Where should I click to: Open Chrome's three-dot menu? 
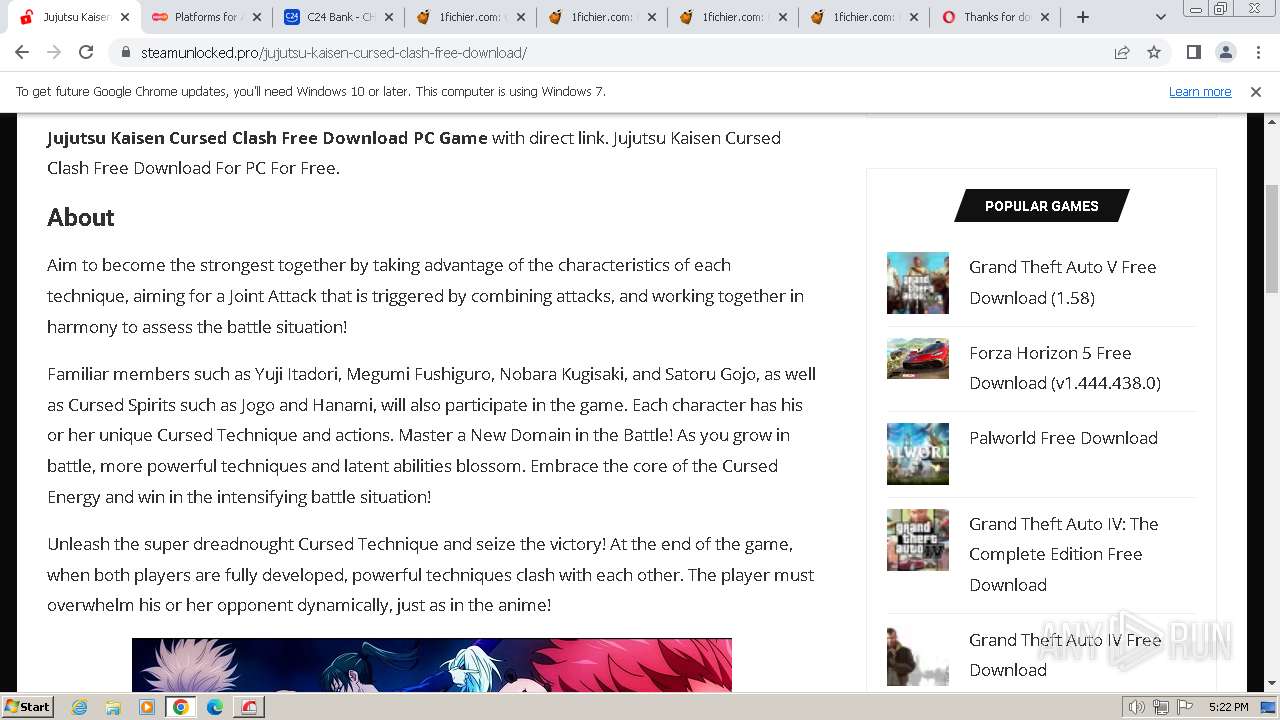(1257, 52)
